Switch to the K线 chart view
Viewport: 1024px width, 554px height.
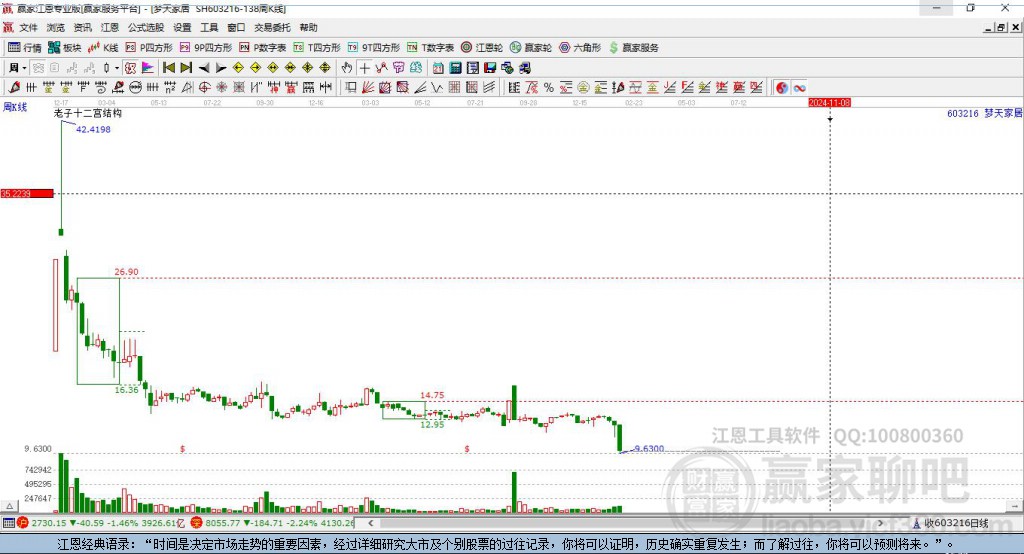point(103,48)
